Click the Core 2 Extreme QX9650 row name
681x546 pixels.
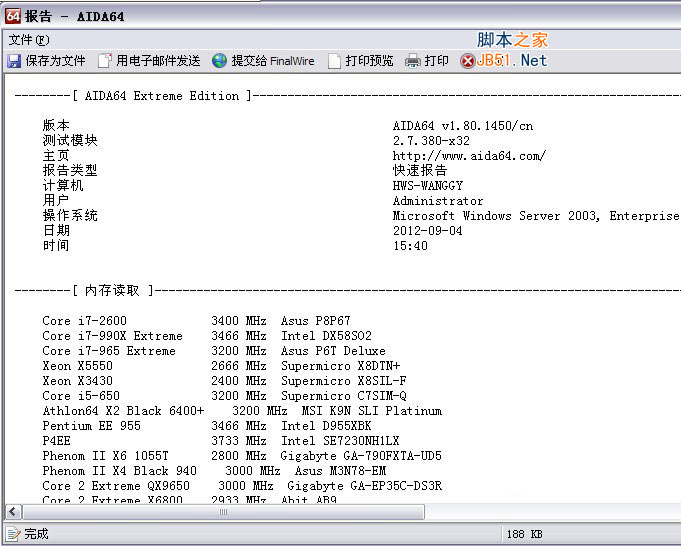tap(116, 486)
